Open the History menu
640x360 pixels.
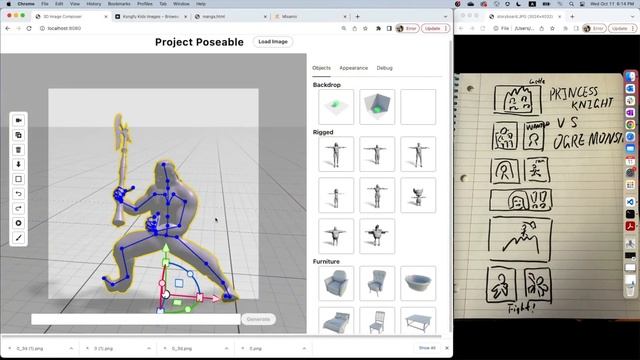(93, 4)
